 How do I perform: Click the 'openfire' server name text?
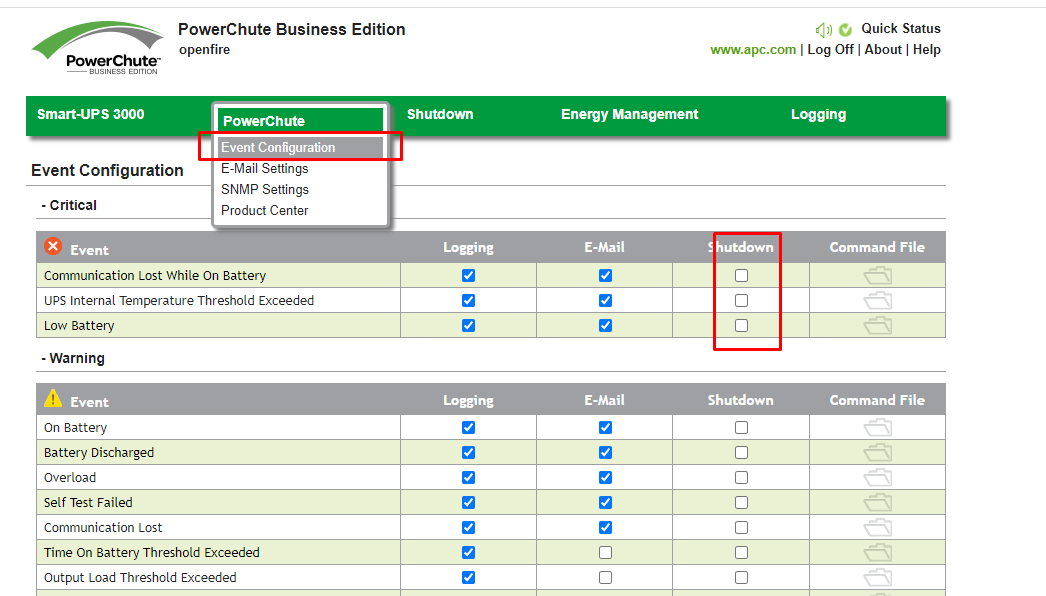pos(204,49)
